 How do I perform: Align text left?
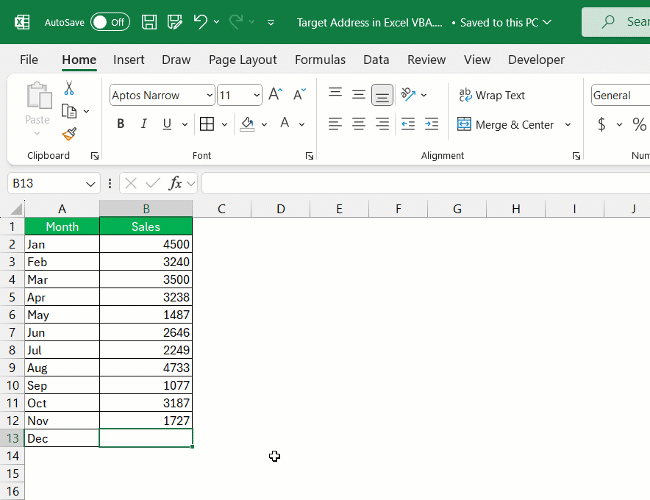(x=335, y=124)
